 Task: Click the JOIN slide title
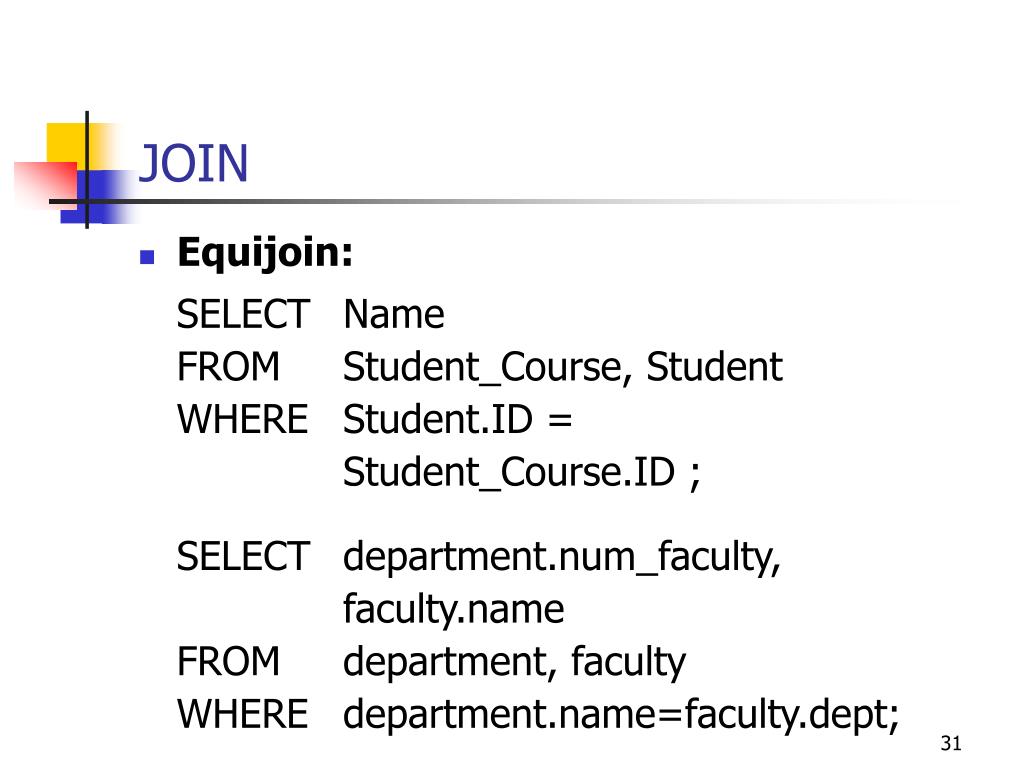pos(193,163)
